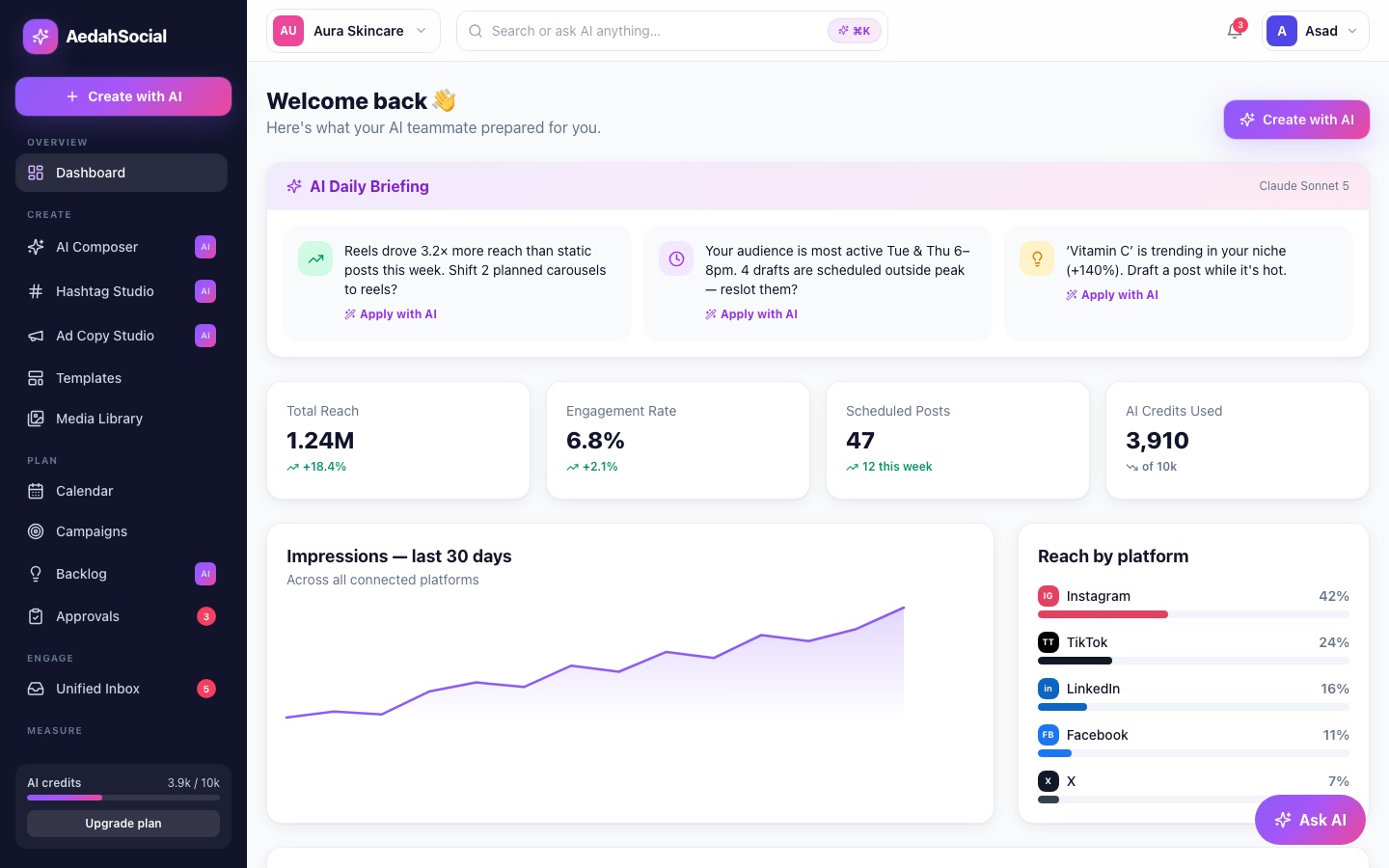Focus the Search or ask AI field
This screenshot has height=868, width=1389.
click(671, 31)
